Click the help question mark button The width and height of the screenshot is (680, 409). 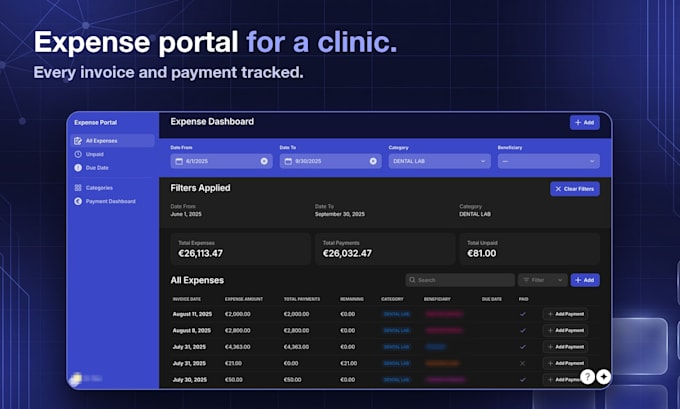click(x=588, y=377)
